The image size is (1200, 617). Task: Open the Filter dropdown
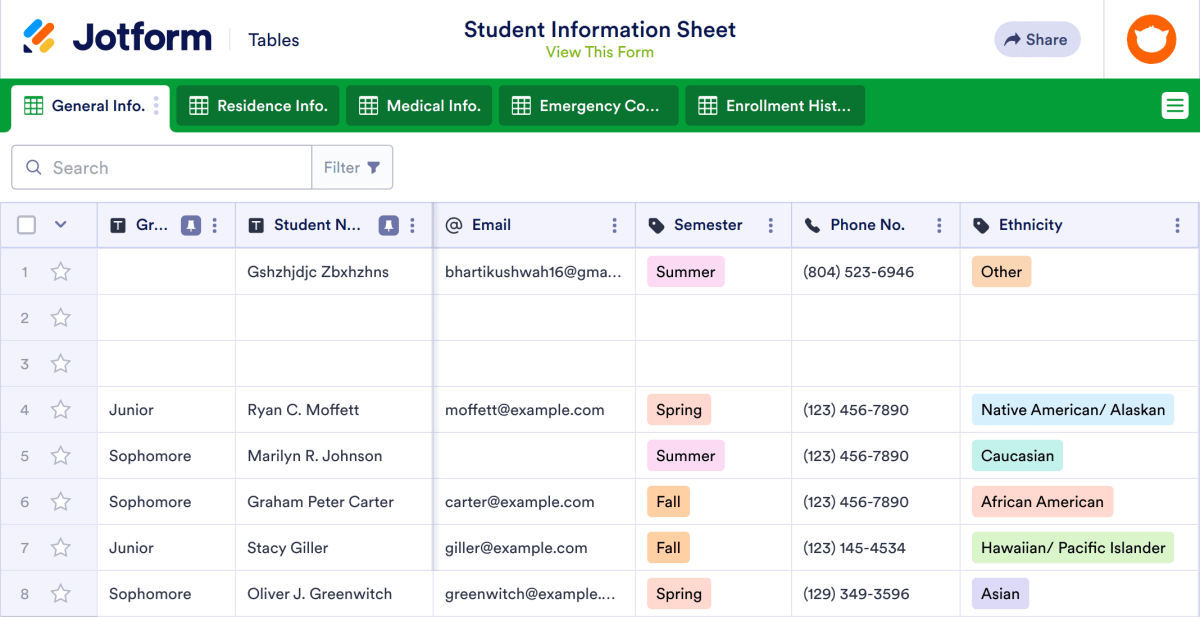click(352, 167)
